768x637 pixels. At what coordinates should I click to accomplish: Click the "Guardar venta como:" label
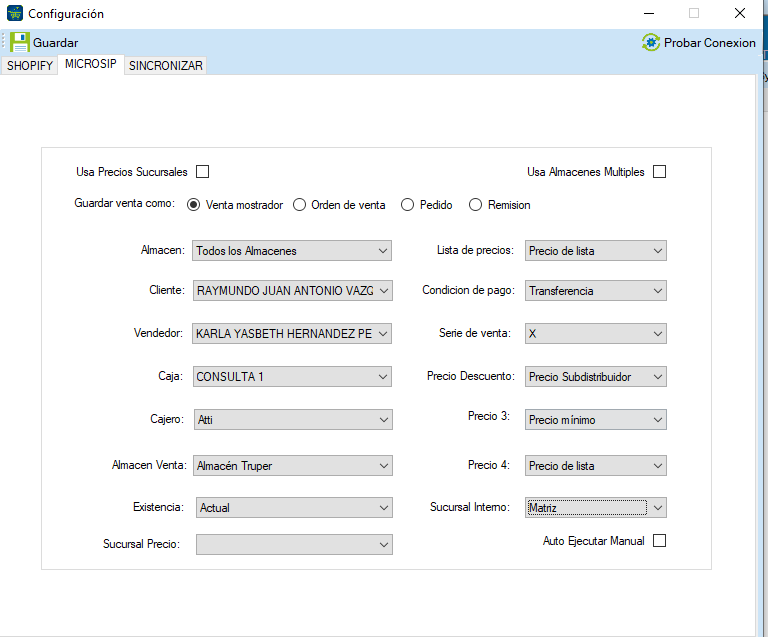click(124, 203)
